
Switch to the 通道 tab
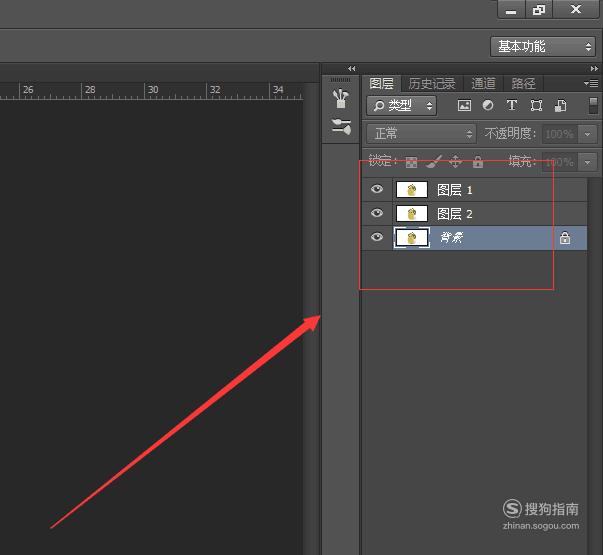click(x=483, y=83)
